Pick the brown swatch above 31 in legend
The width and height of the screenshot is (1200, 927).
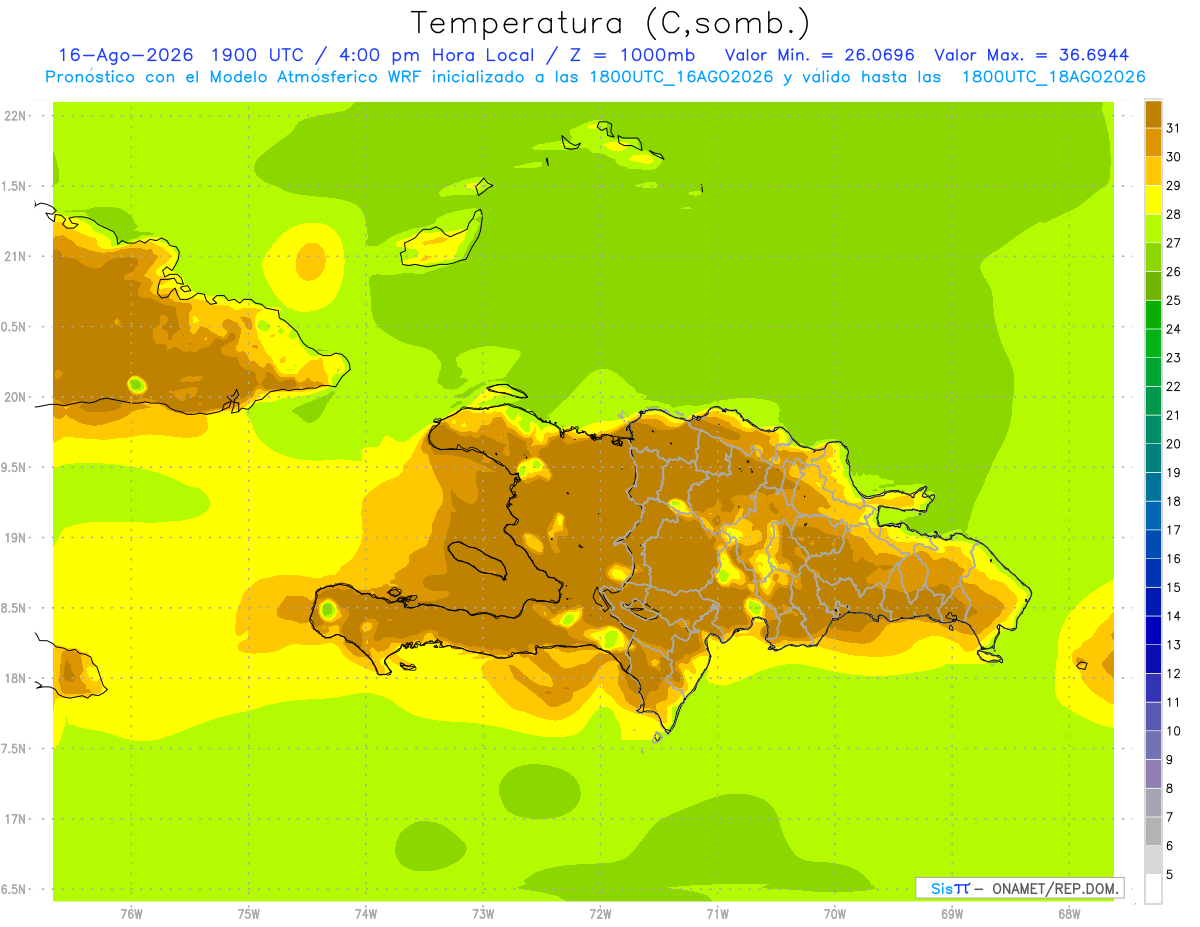1153,114
